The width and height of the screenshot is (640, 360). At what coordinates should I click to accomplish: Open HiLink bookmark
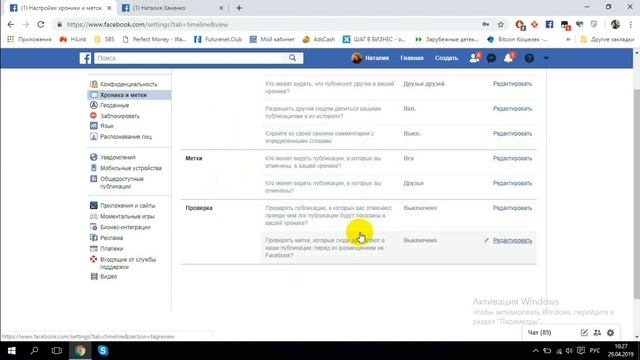73,39
